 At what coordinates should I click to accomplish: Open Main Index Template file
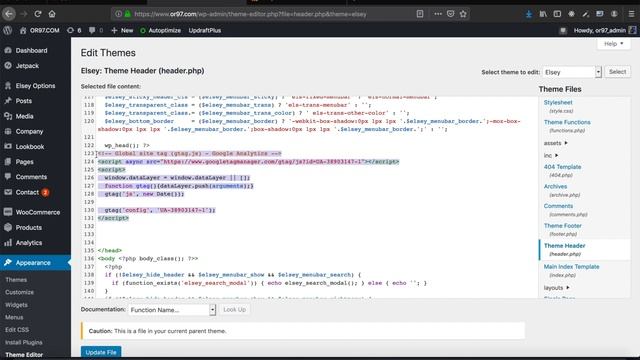[x=571, y=267]
